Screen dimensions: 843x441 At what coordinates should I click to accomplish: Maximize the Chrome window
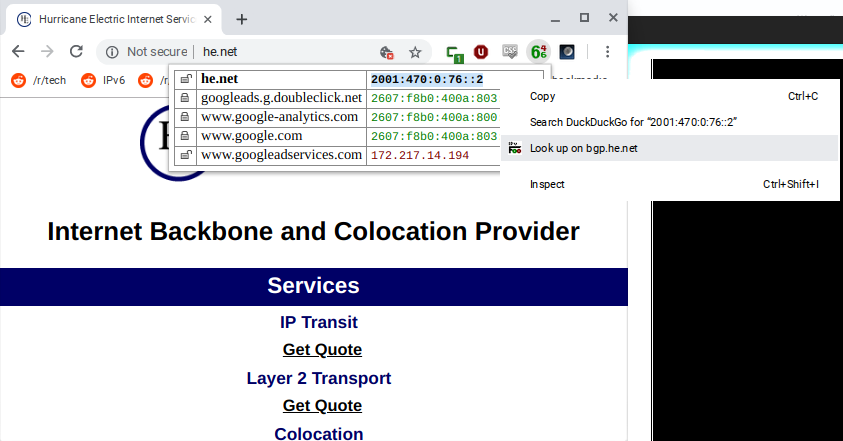tap(584, 18)
